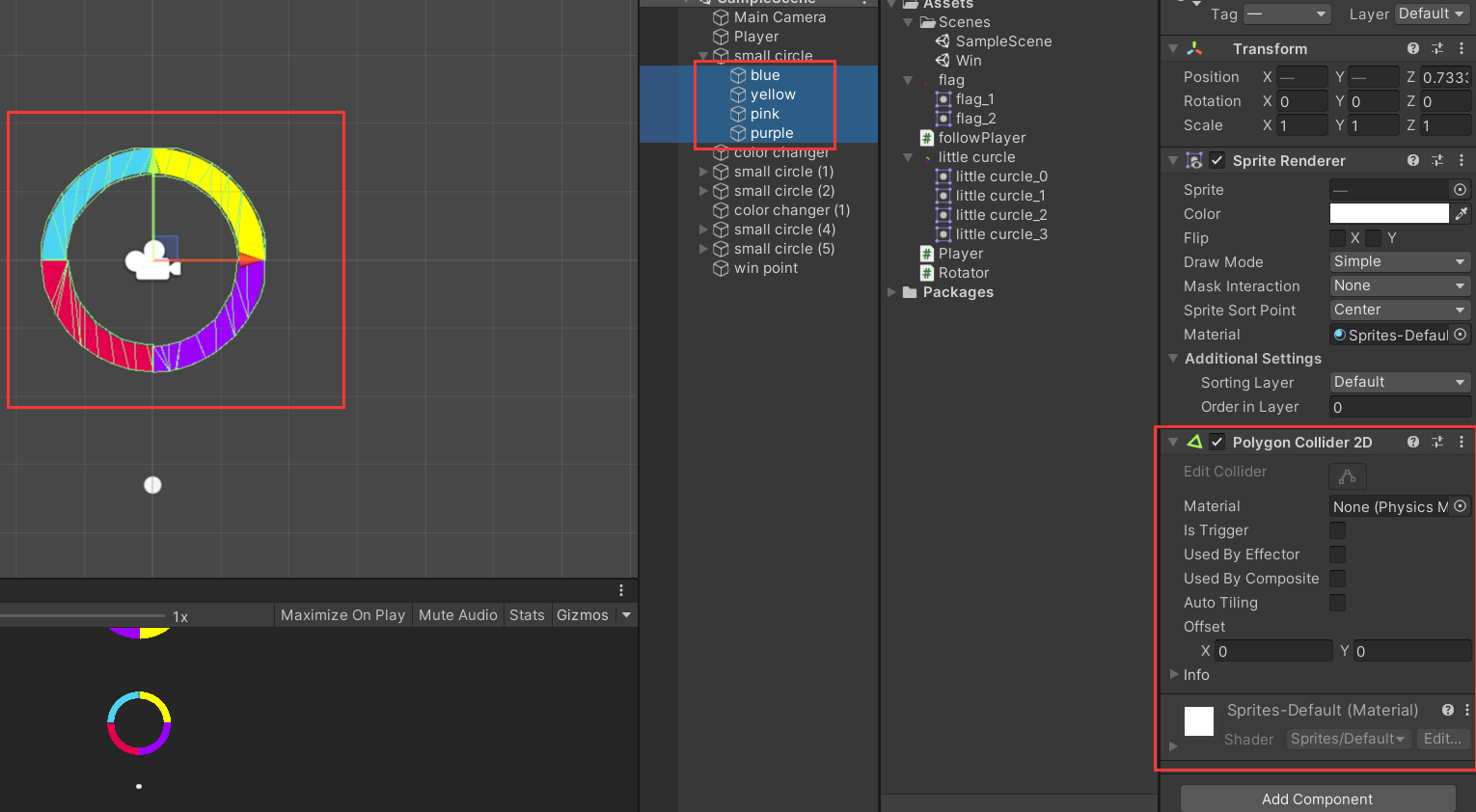Click the Color white swatch
The height and width of the screenshot is (812, 1476).
click(1389, 213)
